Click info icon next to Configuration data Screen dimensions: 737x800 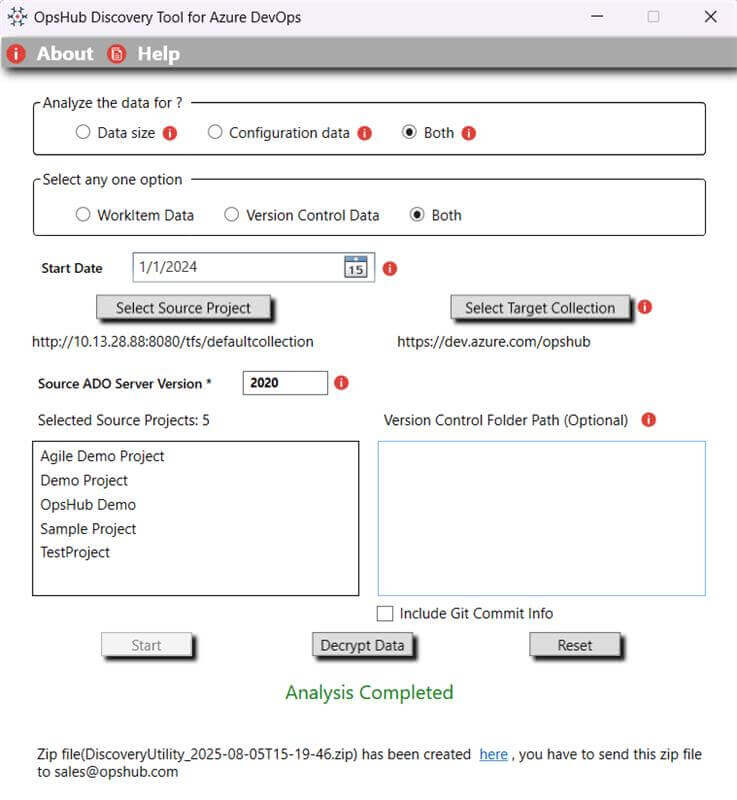pyautogui.click(x=365, y=133)
